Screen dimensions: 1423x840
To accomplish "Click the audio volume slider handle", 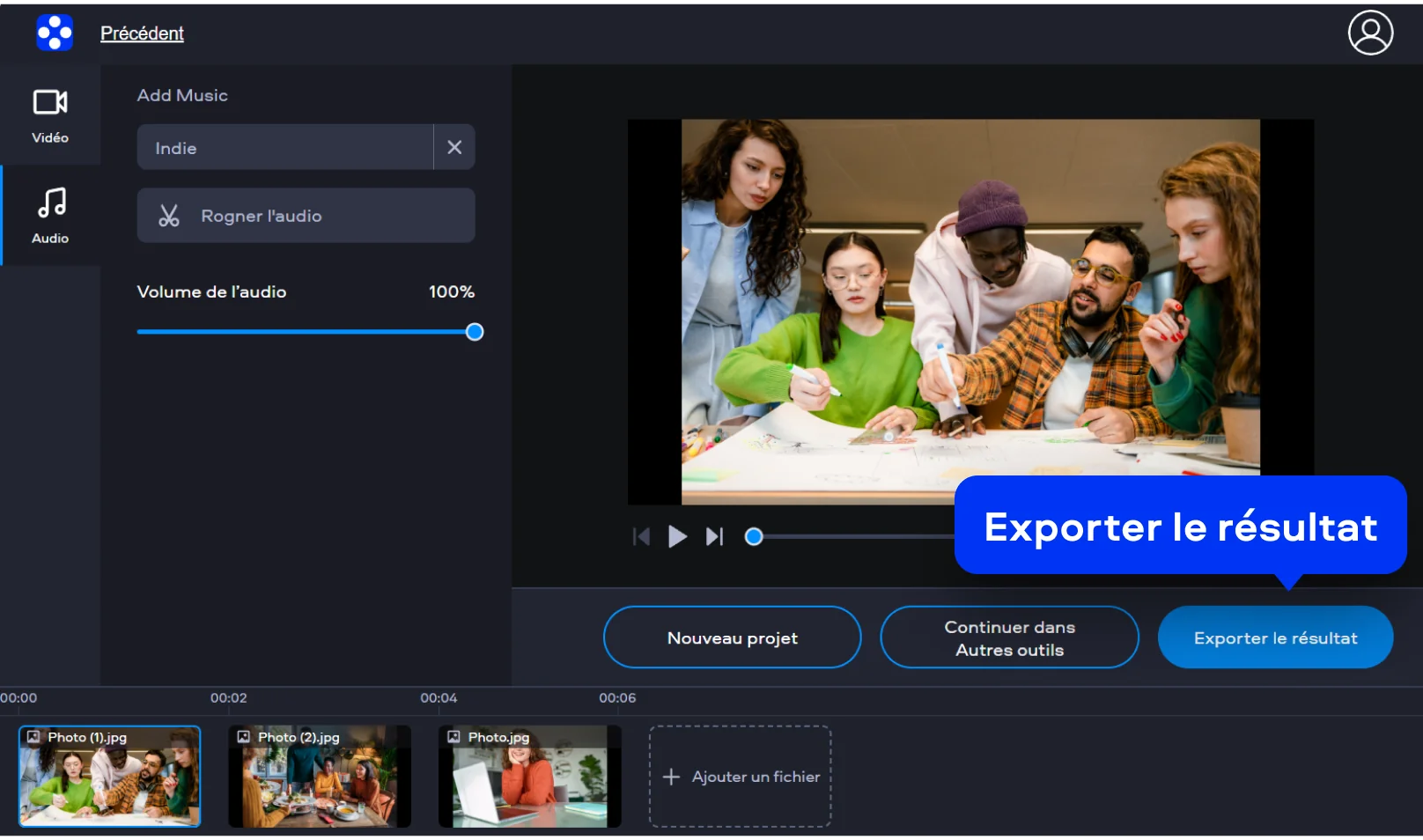I will 475,332.
